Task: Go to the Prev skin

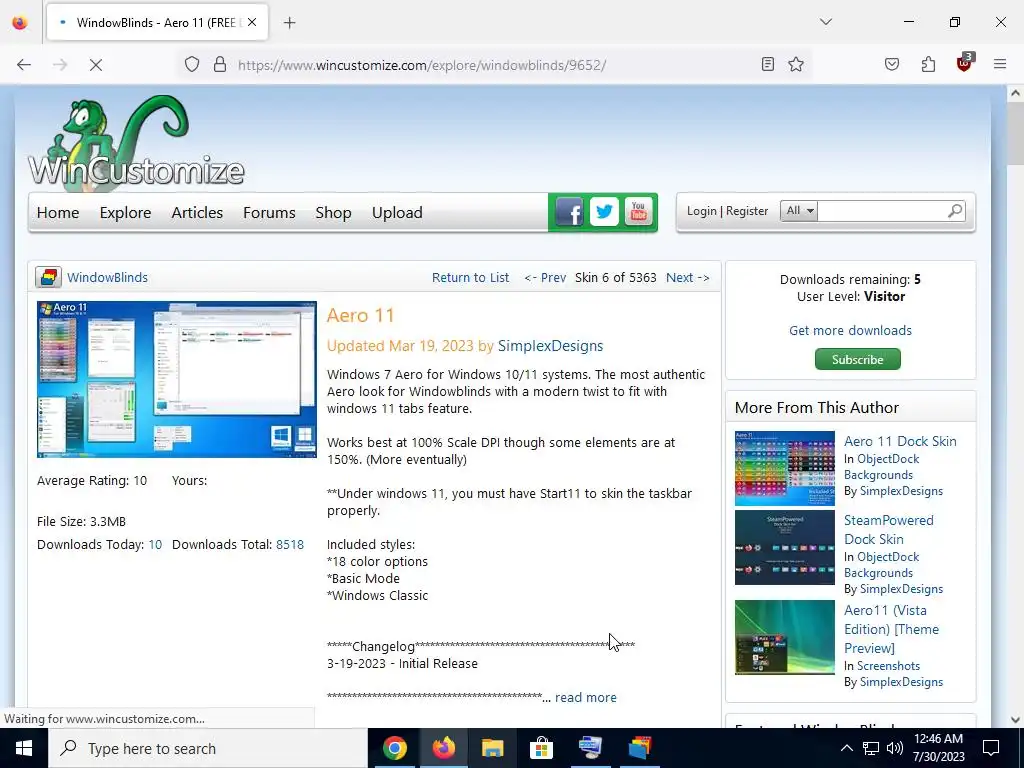Action: (545, 278)
